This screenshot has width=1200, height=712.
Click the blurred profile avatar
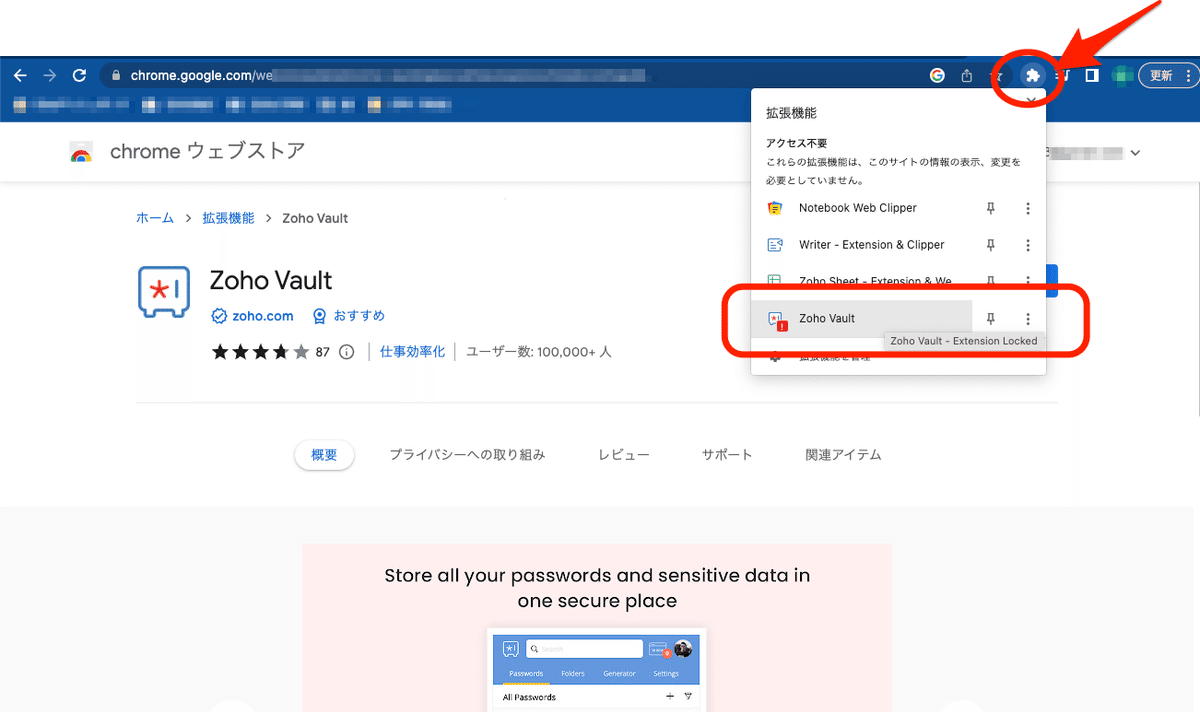pos(1123,75)
